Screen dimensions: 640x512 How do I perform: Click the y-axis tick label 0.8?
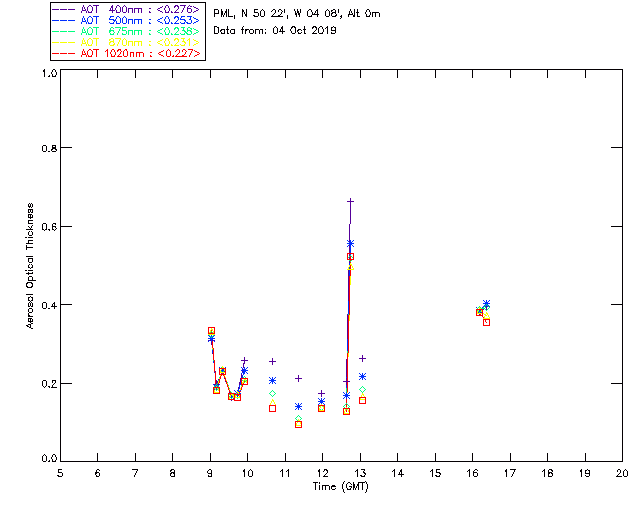49,148
